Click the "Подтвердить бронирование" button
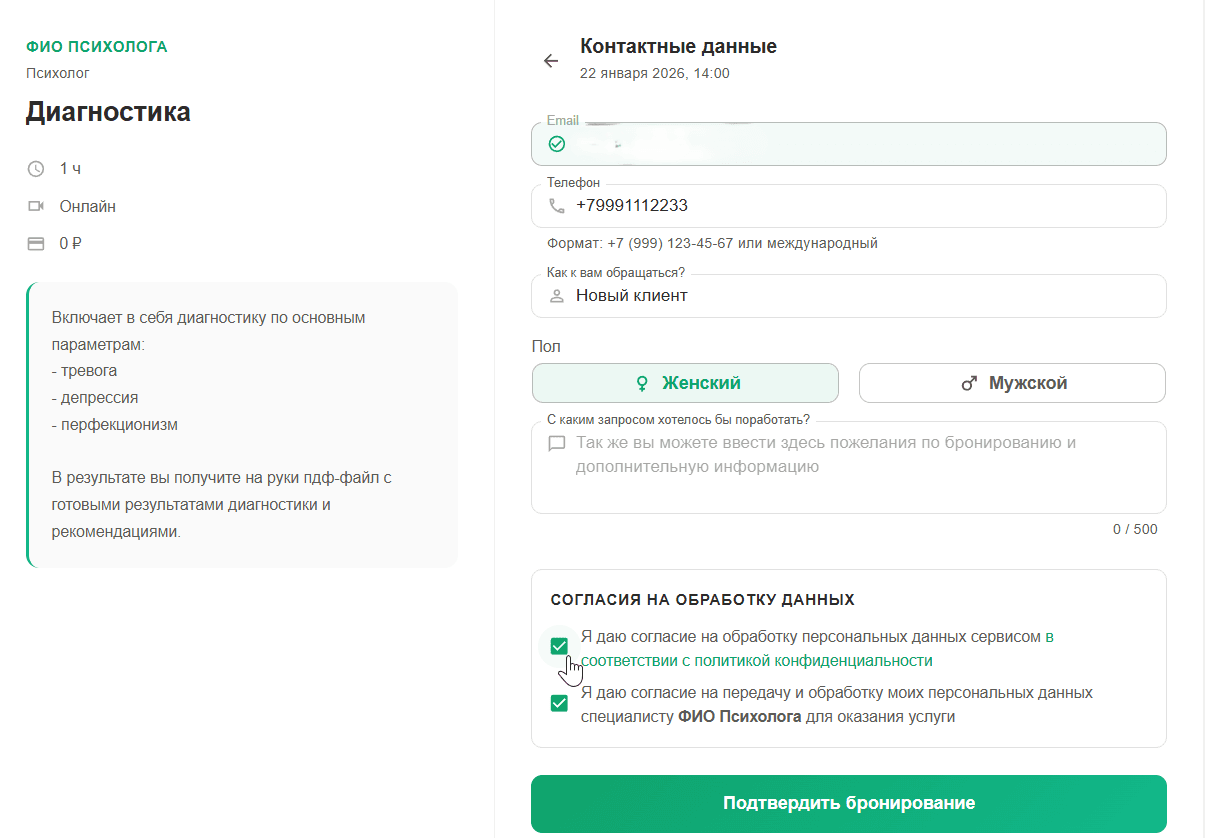 848,803
